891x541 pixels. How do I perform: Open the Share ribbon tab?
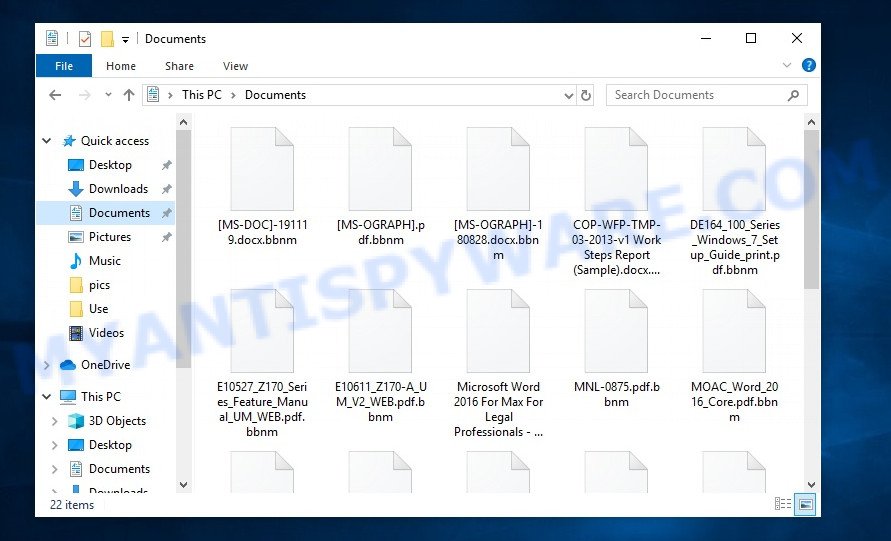click(179, 66)
